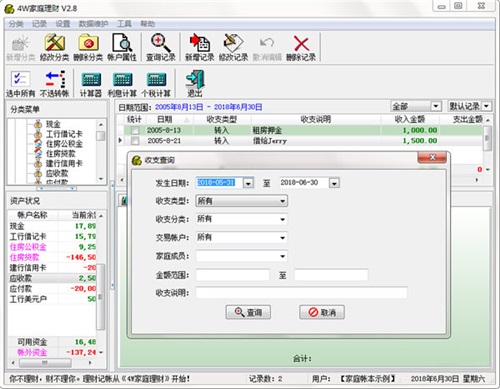Select the 租房押金 record description
The height and width of the screenshot is (389, 500).
[267, 130]
